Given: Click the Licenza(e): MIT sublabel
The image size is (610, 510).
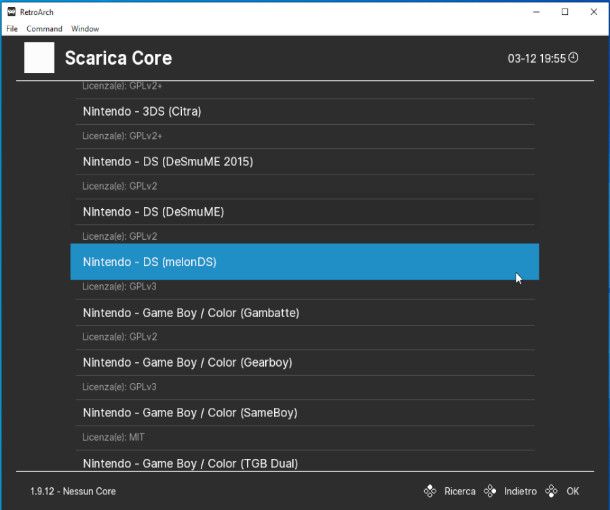Looking at the screenshot, I should click(113, 437).
